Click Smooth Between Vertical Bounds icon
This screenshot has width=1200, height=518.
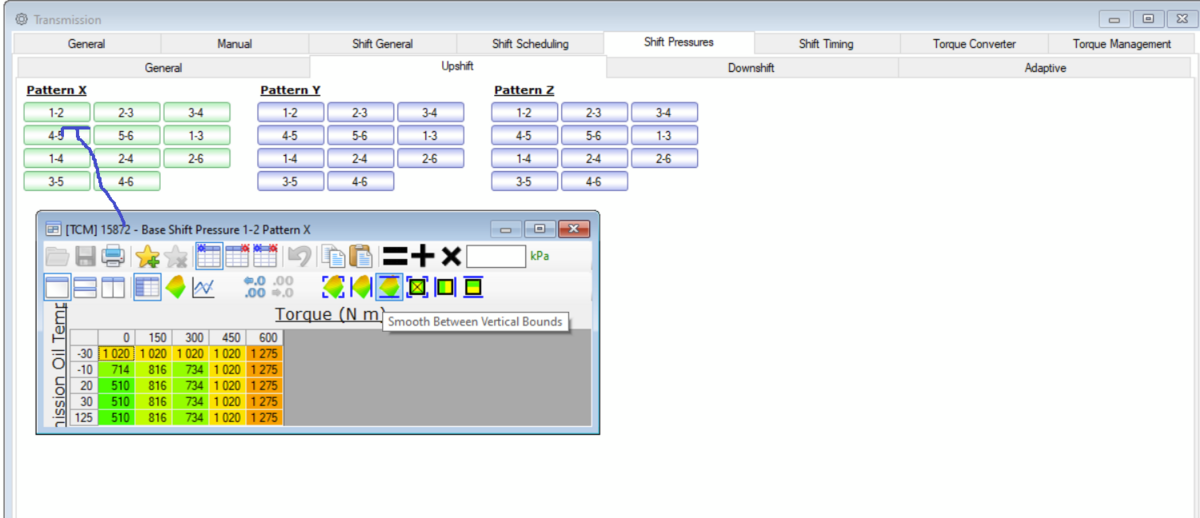tap(390, 288)
